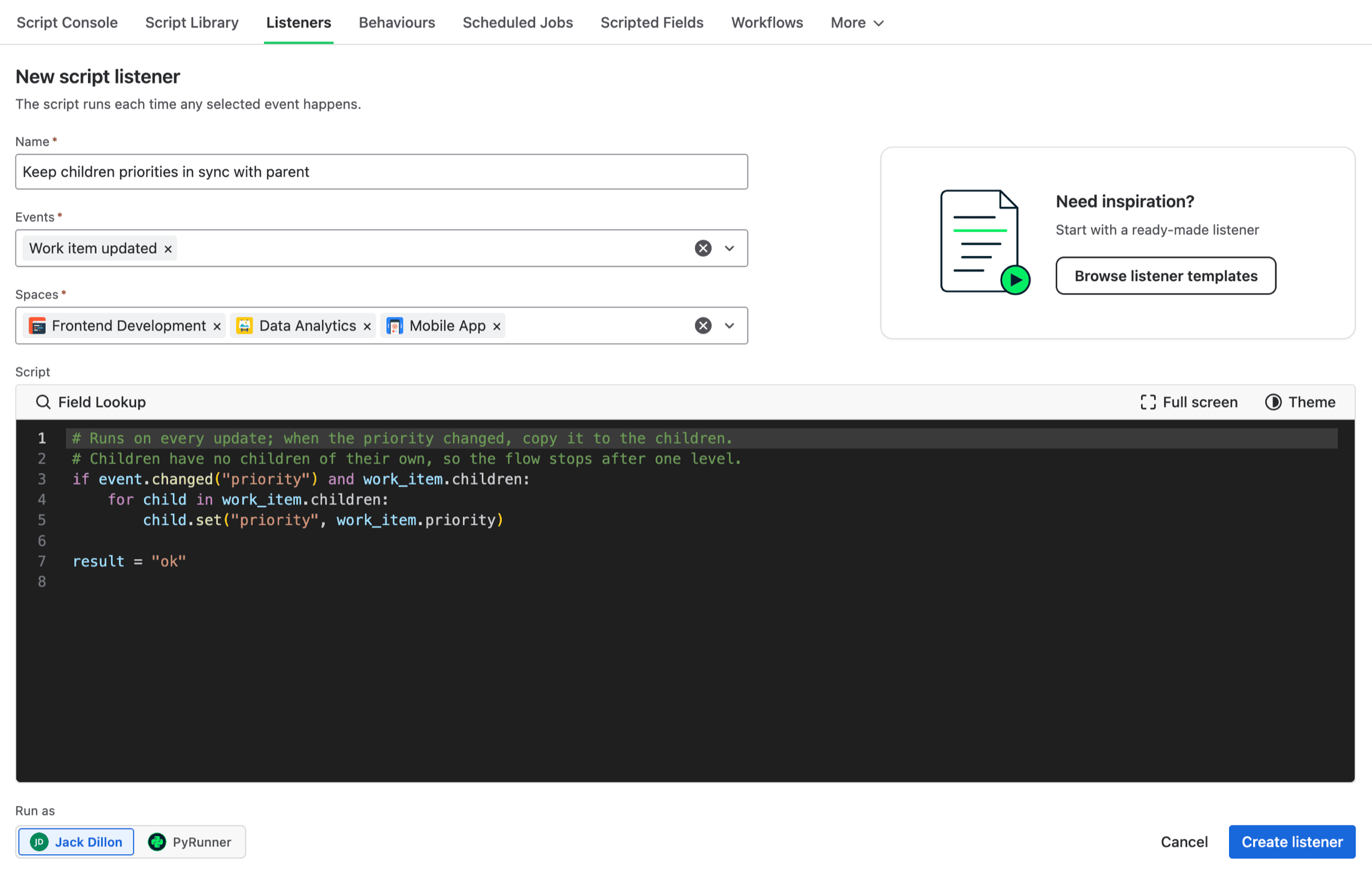Clear all selected events
Image resolution: width=1372 pixels, height=869 pixels.
[x=703, y=248]
